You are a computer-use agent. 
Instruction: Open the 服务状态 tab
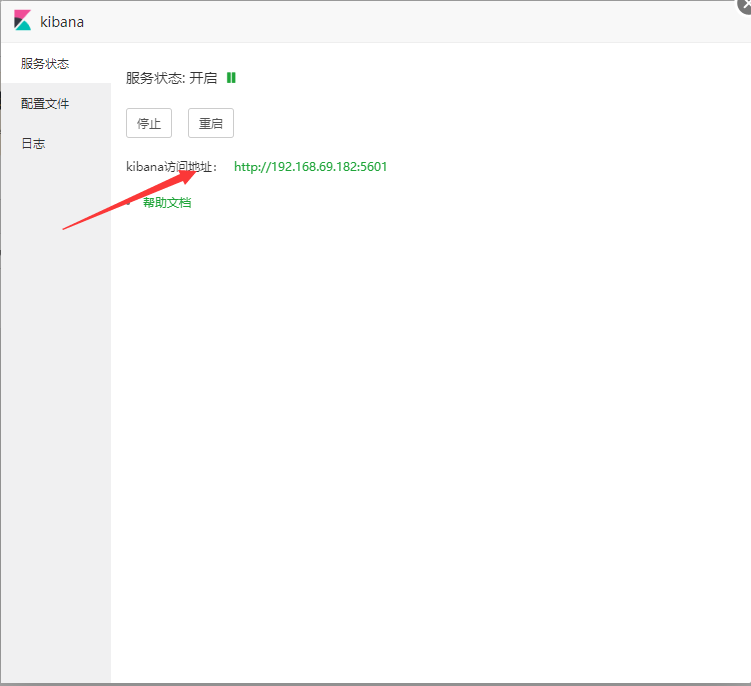coord(56,63)
